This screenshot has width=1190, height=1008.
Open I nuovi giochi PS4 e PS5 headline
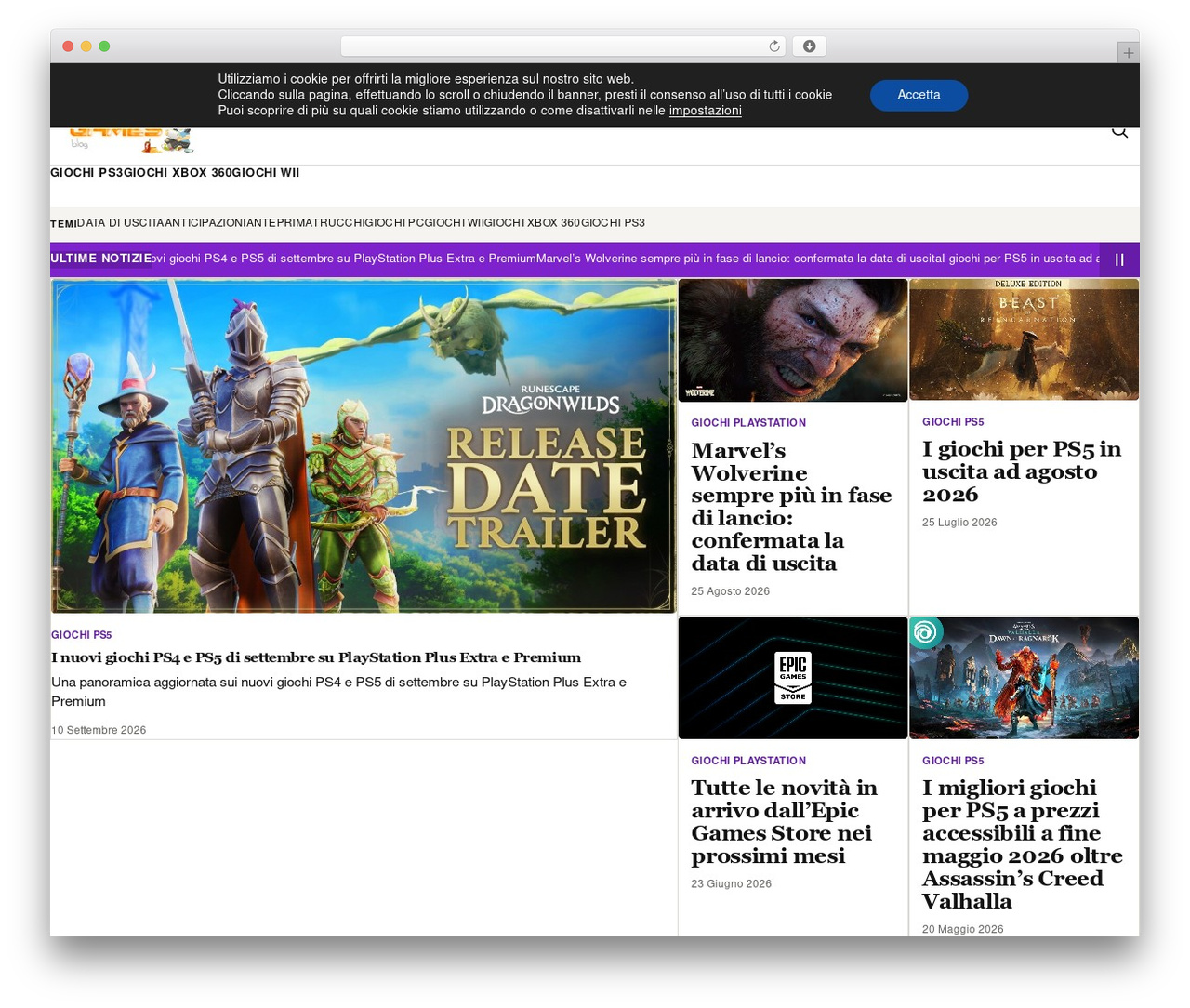coord(316,657)
